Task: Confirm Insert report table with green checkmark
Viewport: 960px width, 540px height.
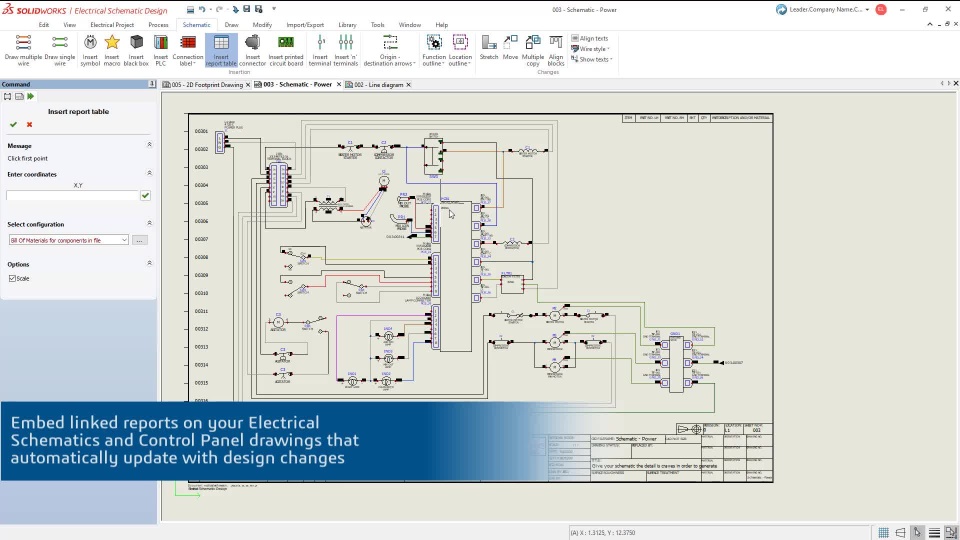Action: click(x=13, y=124)
